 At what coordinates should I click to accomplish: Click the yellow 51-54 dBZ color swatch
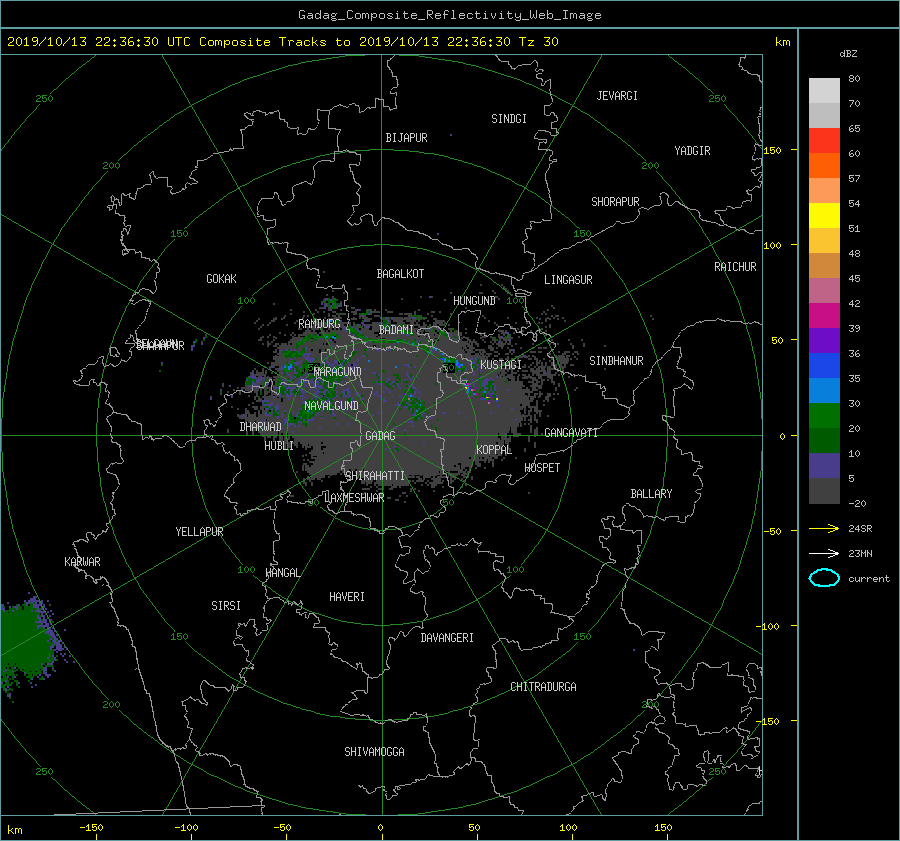824,215
